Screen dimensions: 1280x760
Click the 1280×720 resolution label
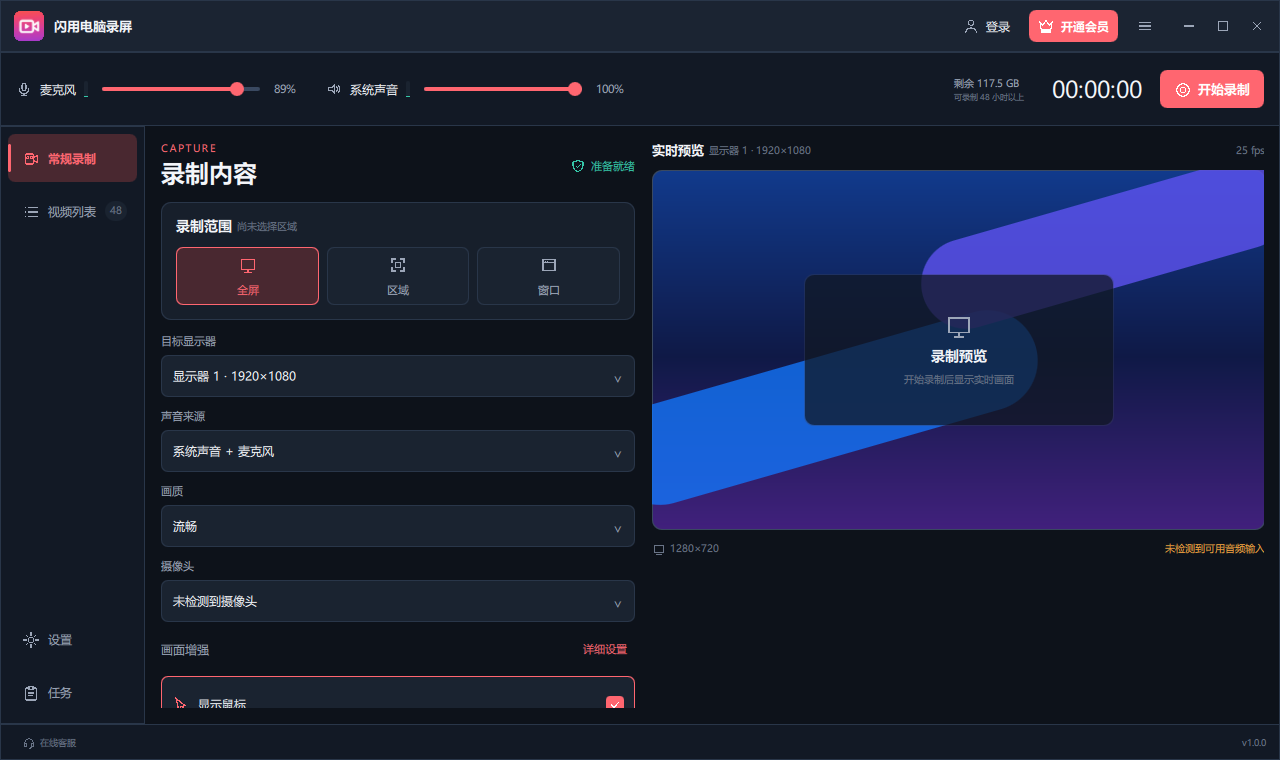click(x=694, y=549)
